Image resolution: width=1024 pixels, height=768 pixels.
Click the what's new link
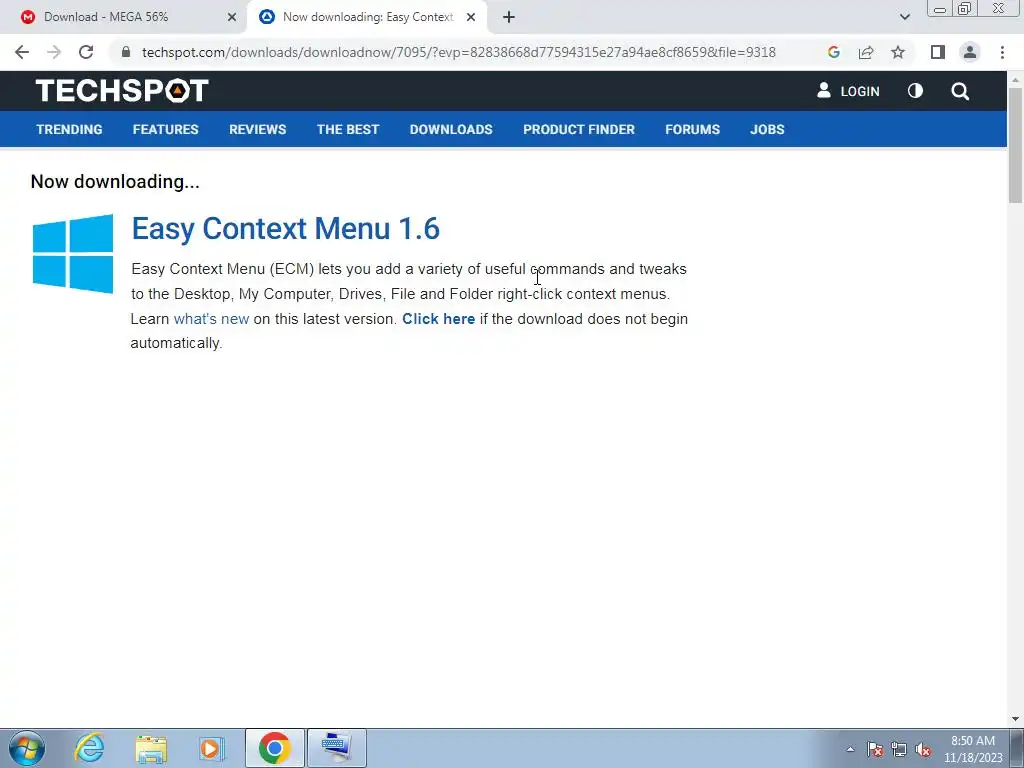click(211, 319)
